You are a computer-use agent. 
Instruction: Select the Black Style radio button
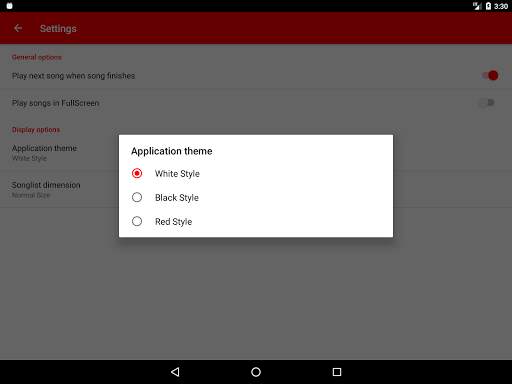(x=137, y=197)
